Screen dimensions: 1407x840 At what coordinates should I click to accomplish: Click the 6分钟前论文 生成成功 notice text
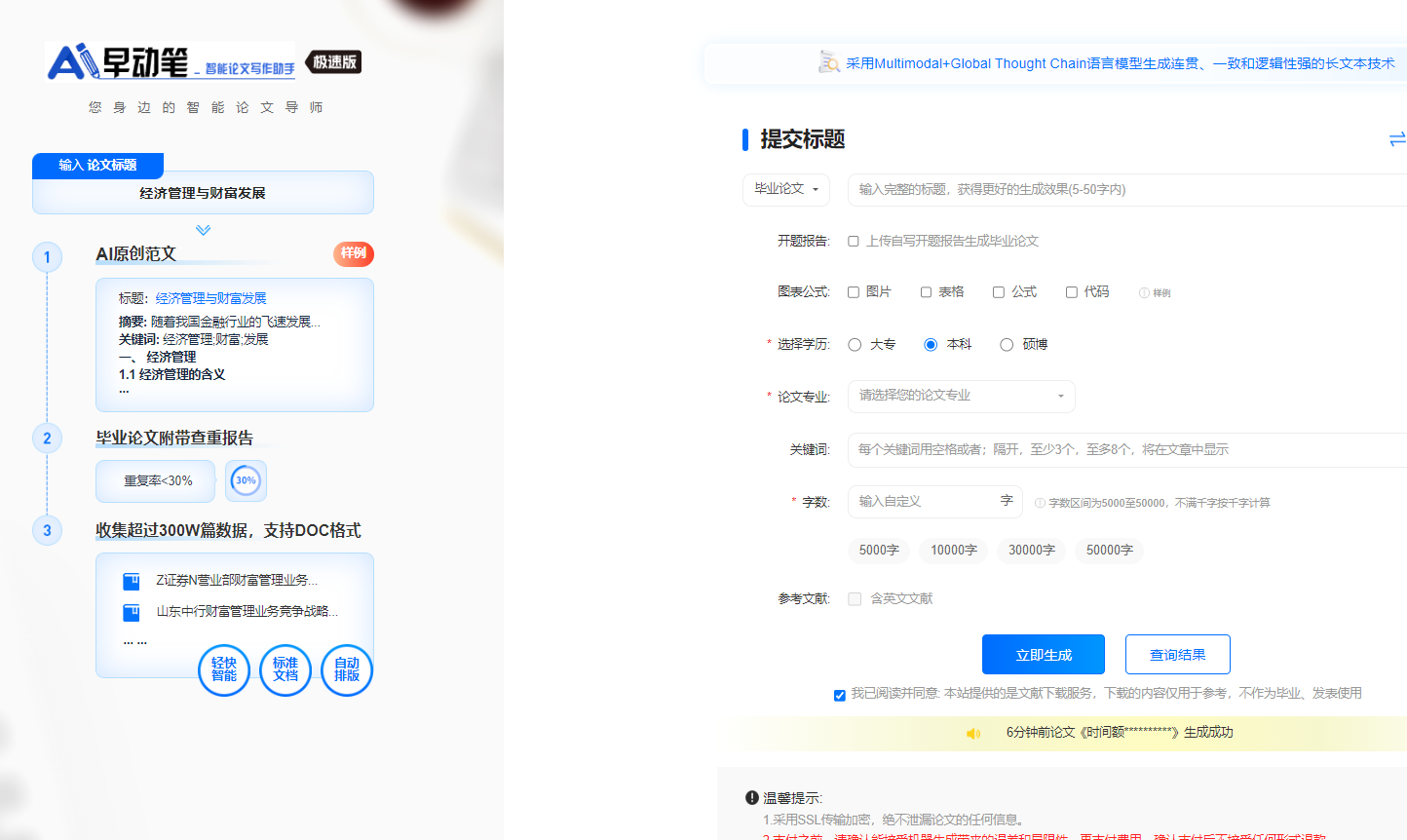click(1120, 732)
